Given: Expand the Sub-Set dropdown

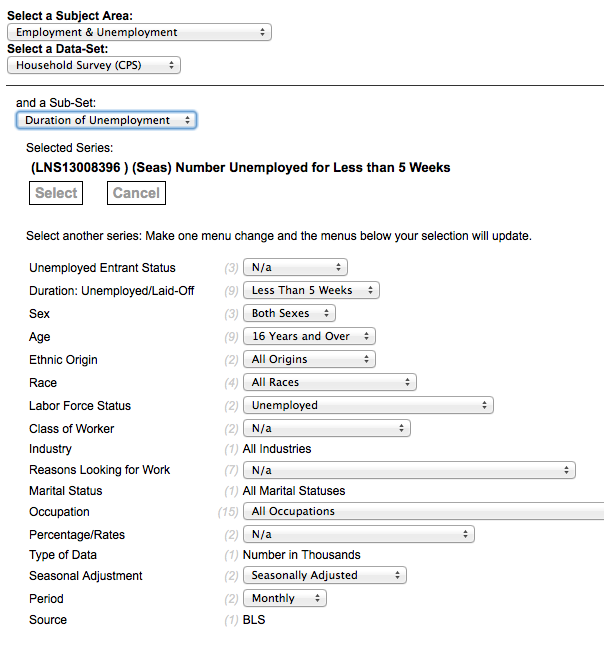Looking at the screenshot, I should pyautogui.click(x=106, y=120).
